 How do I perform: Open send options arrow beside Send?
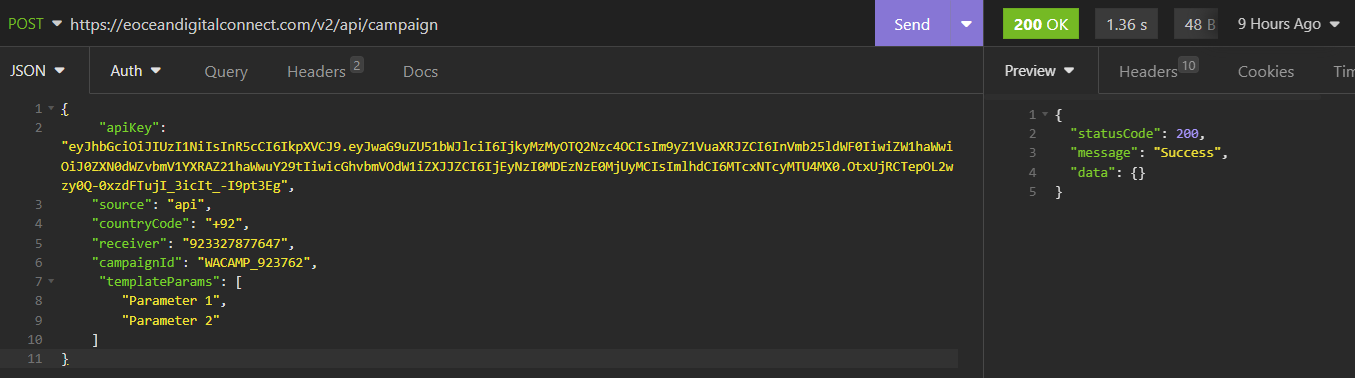966,24
